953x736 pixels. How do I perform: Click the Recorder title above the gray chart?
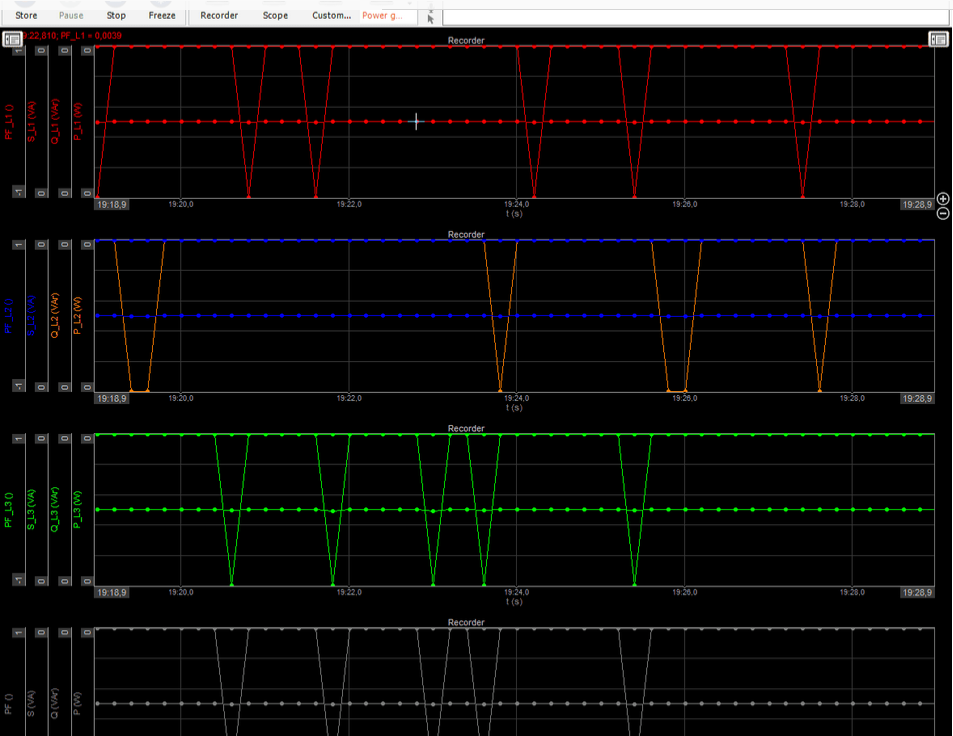coord(466,622)
